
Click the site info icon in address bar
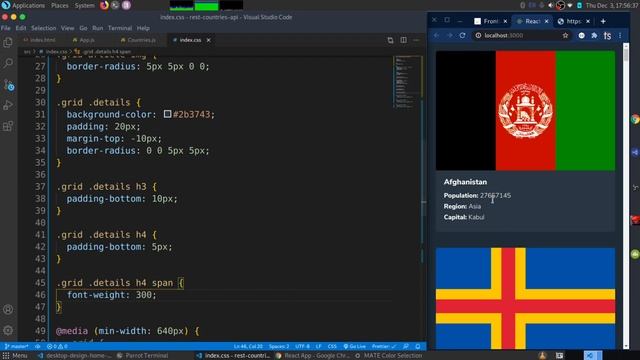pyautogui.click(x=478, y=36)
